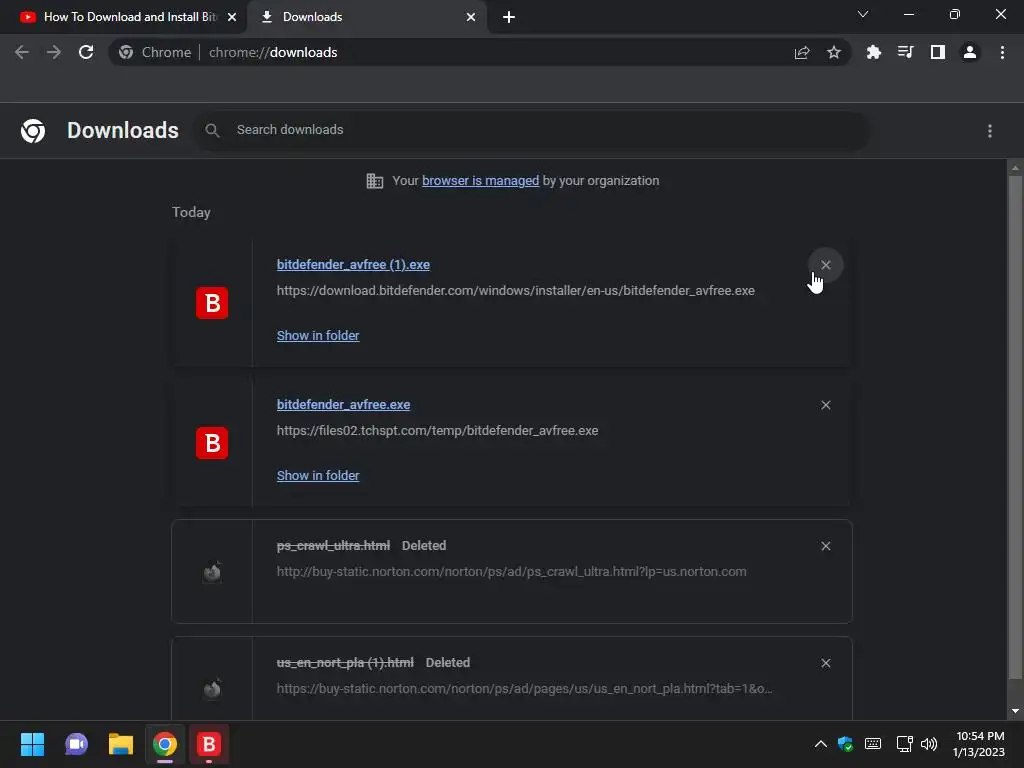Open the volume tray icon
Viewport: 1024px width, 768px height.
[929, 744]
